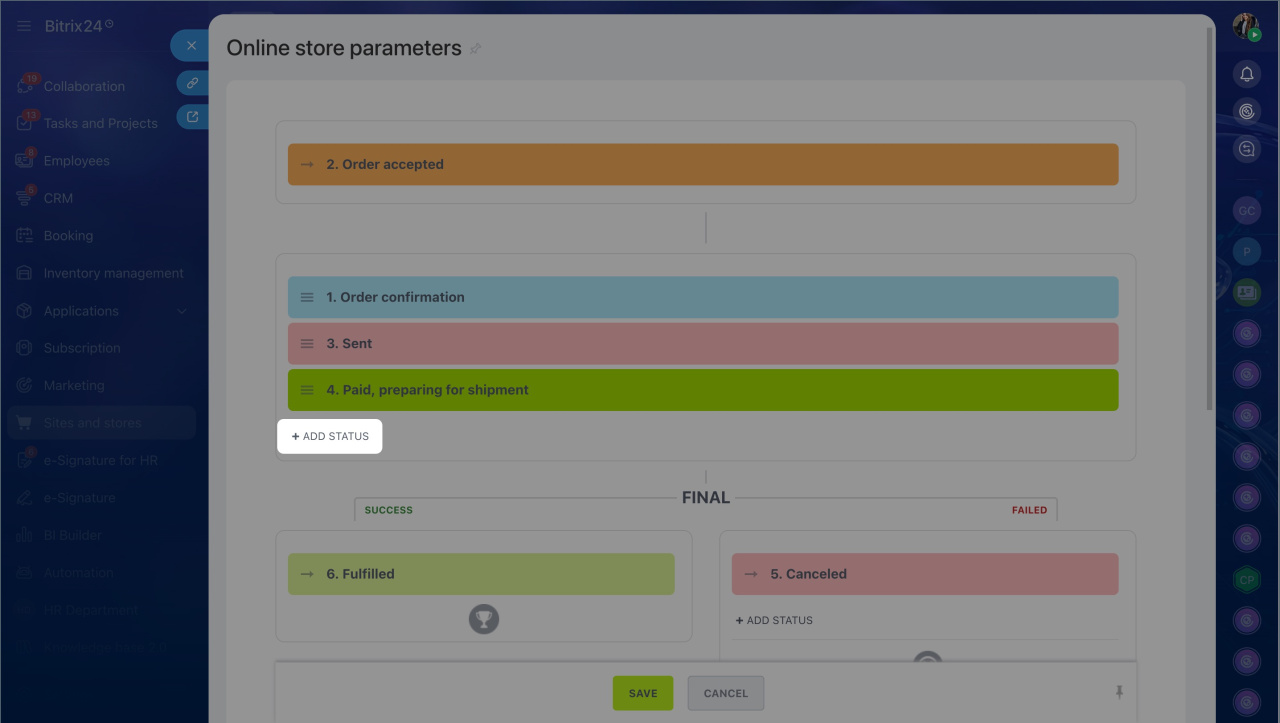1280x723 pixels.
Task: Click the hamburger menu icon beside Bitrix24
Action: (24, 26)
